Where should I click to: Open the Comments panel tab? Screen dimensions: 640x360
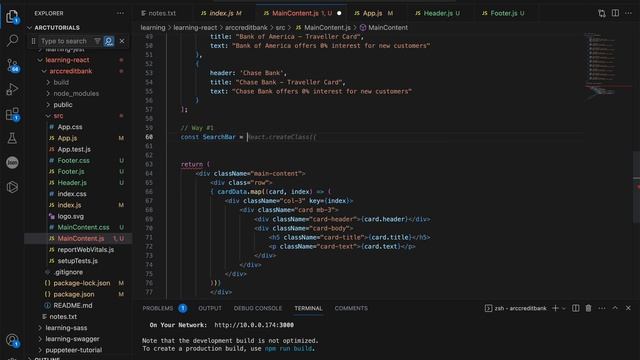click(351, 308)
